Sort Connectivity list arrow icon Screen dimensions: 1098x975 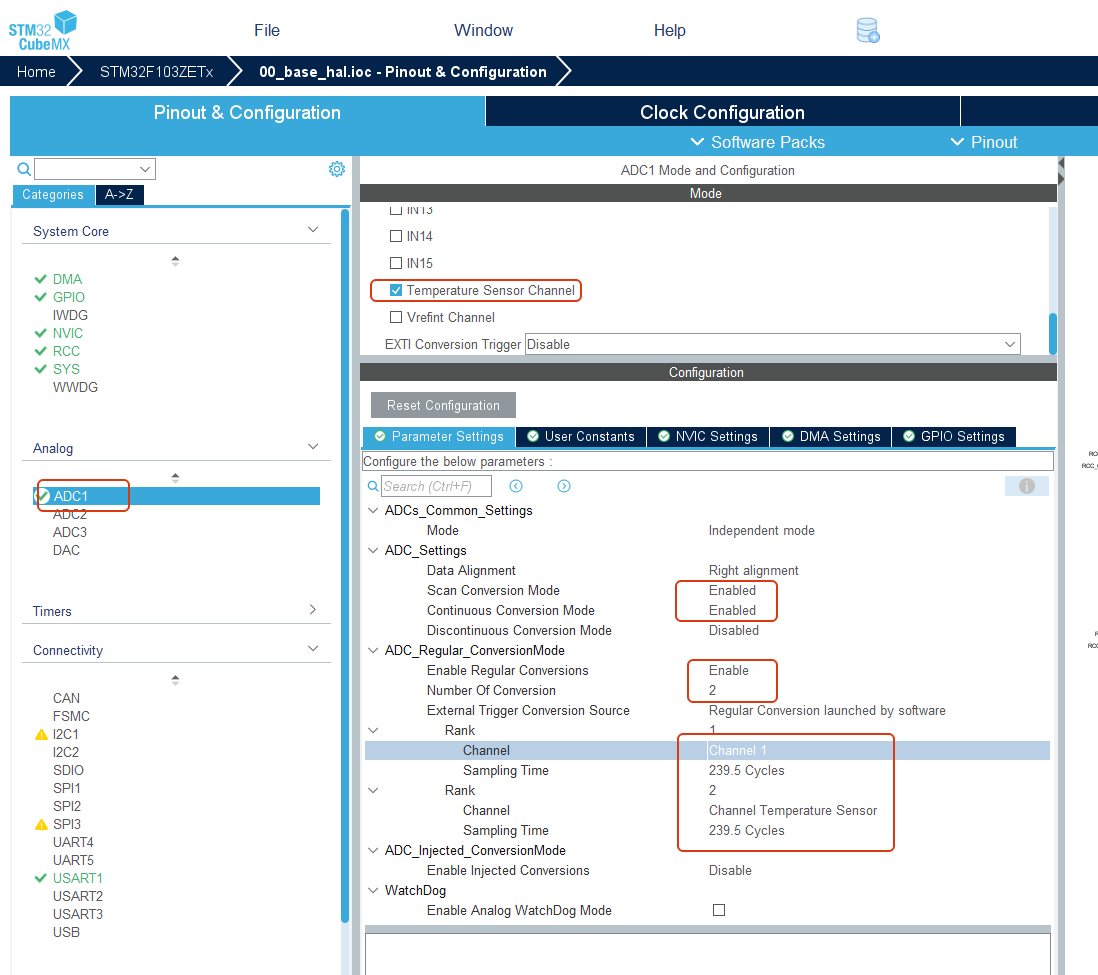tap(175, 679)
